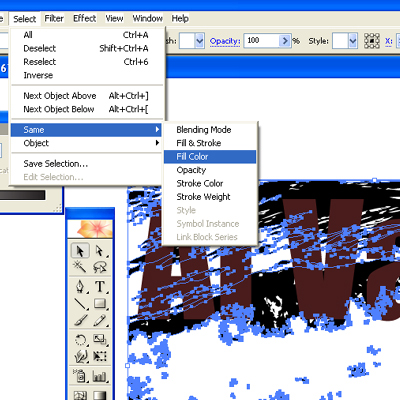Click the reference point locator icon
The height and width of the screenshot is (400, 400).
point(372,41)
